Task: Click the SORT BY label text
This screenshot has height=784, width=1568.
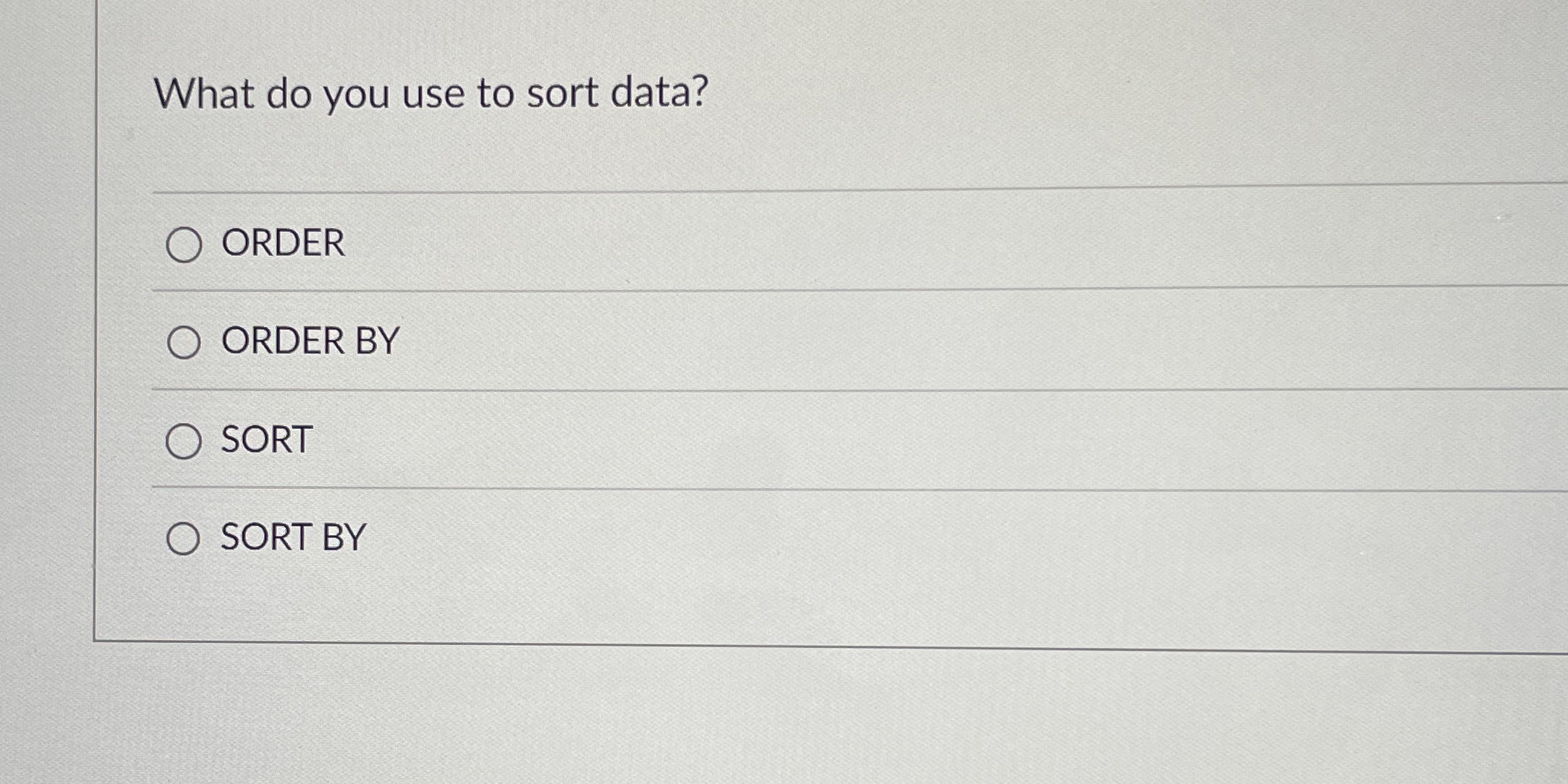Action: [293, 537]
